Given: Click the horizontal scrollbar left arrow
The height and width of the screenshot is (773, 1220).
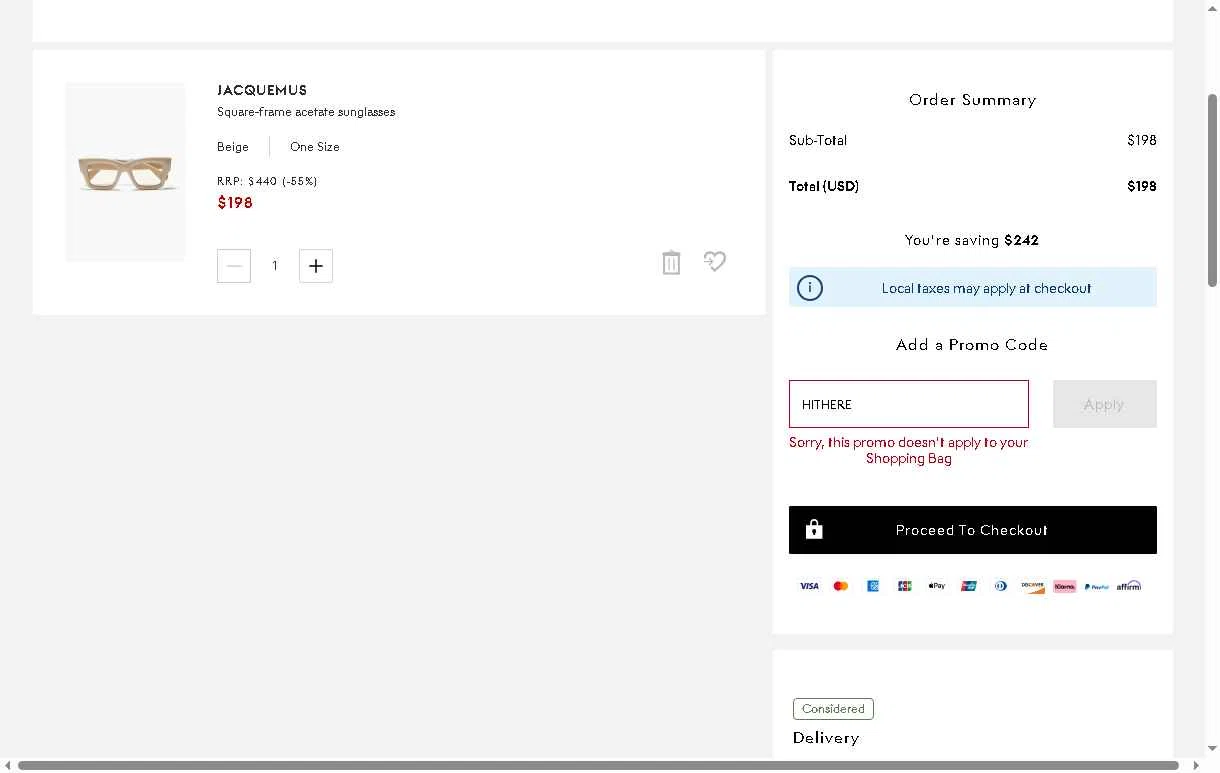Looking at the screenshot, I should pos(8,766).
